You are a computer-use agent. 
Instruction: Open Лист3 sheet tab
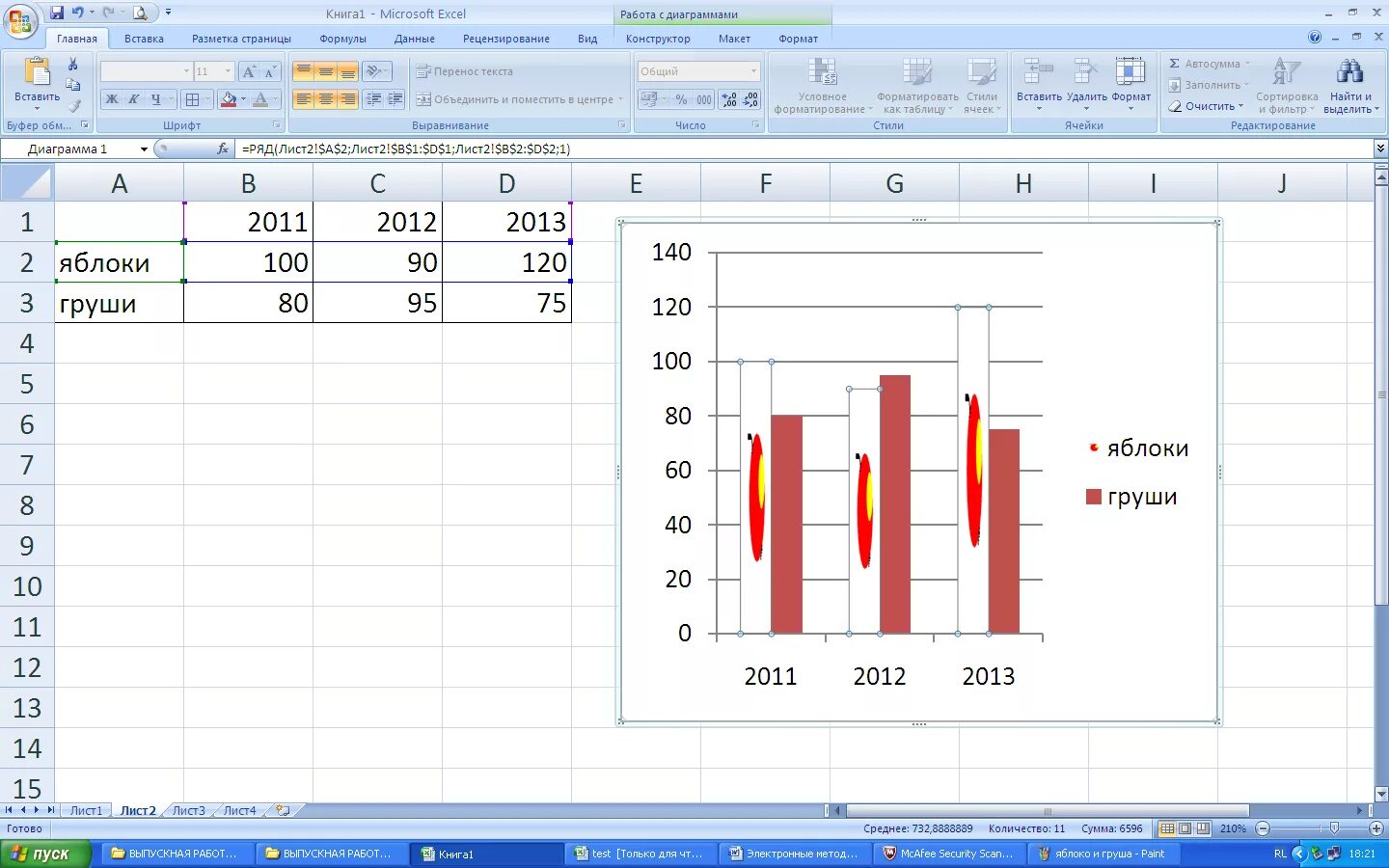[x=188, y=811]
